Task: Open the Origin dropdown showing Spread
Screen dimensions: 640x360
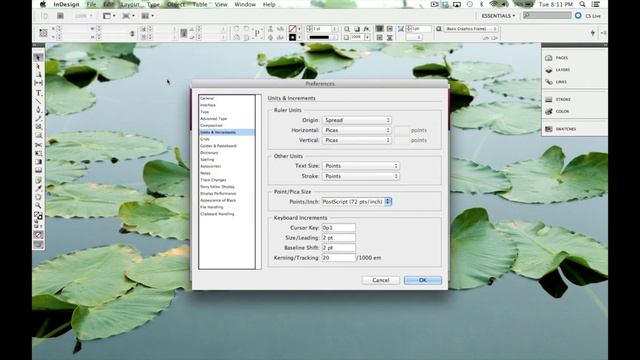Action: (x=357, y=120)
